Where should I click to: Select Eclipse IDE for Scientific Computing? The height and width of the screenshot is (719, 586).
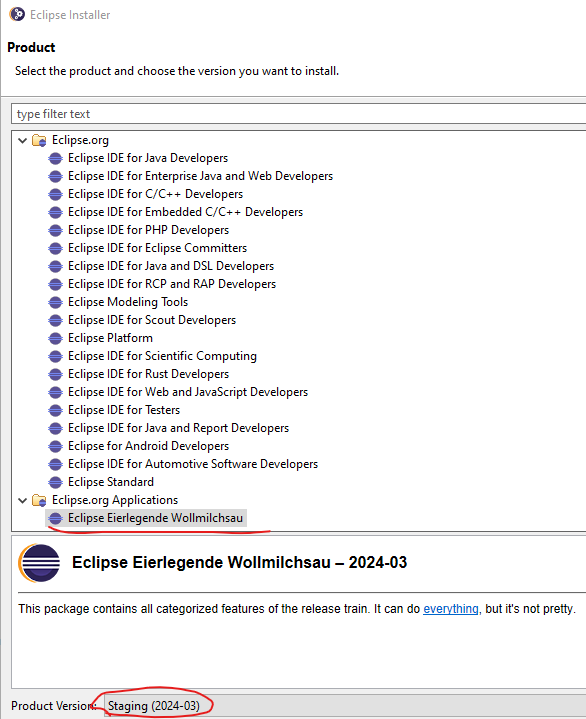tap(162, 356)
